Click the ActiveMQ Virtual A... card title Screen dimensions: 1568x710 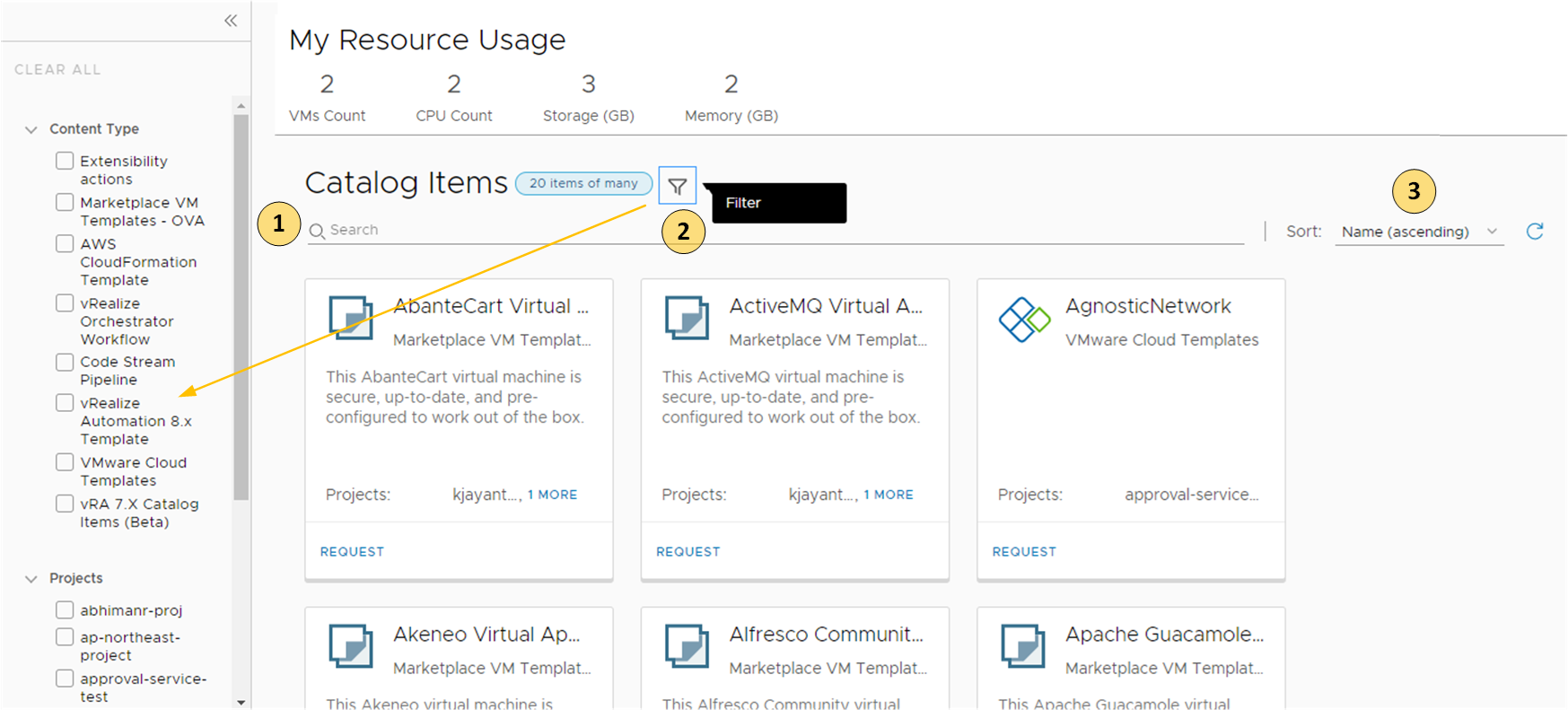826,306
